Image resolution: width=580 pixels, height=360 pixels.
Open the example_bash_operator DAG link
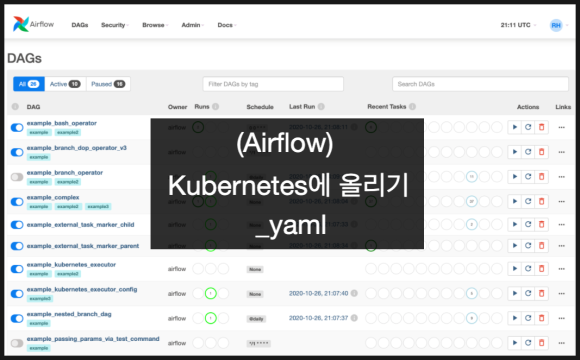coord(61,123)
